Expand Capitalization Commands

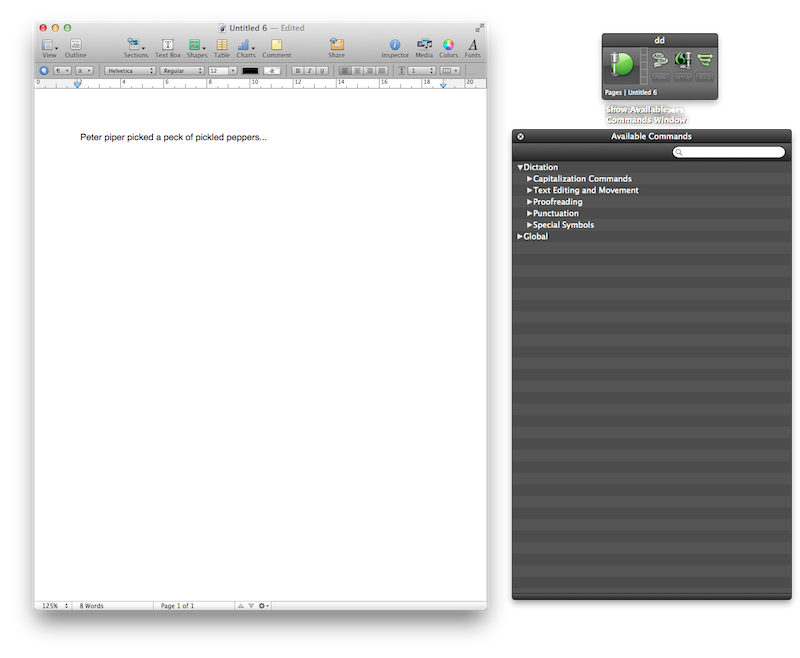pos(530,179)
